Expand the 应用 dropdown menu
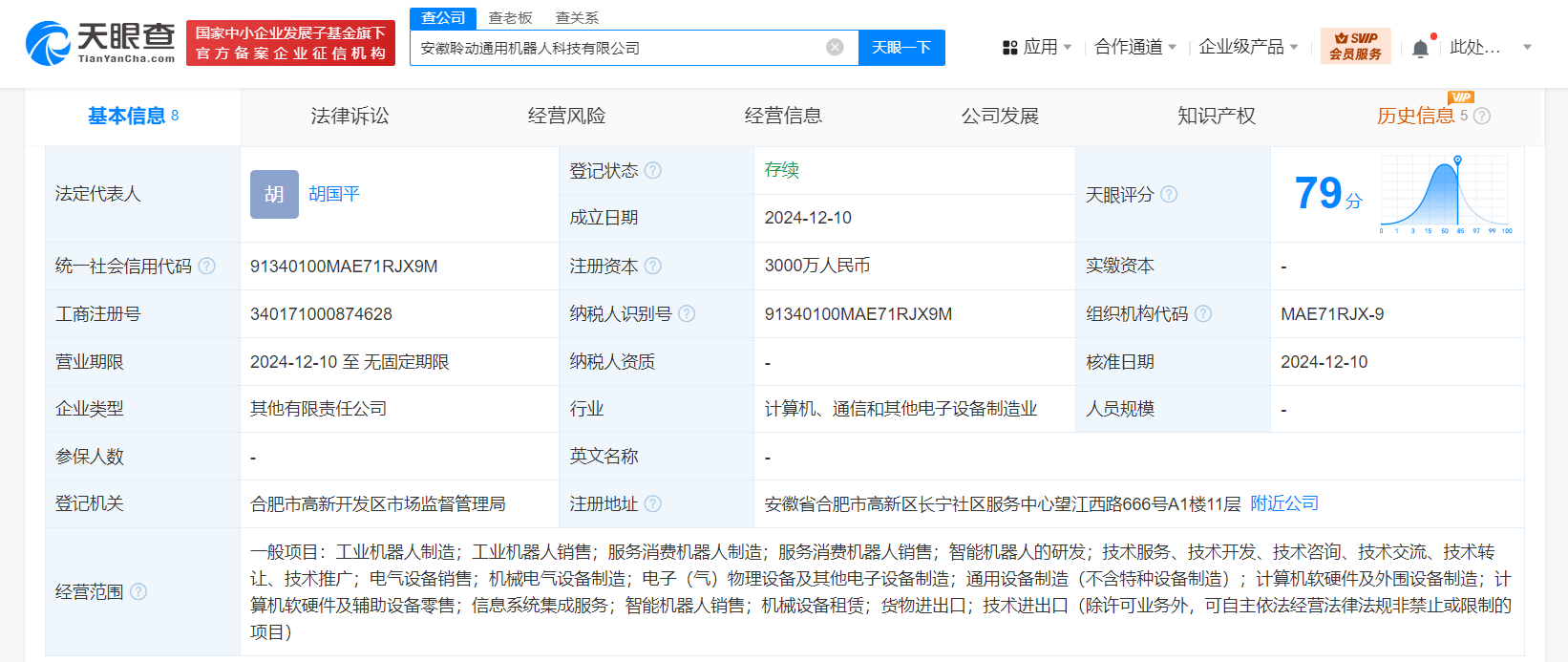1568x662 pixels. [x=1068, y=47]
